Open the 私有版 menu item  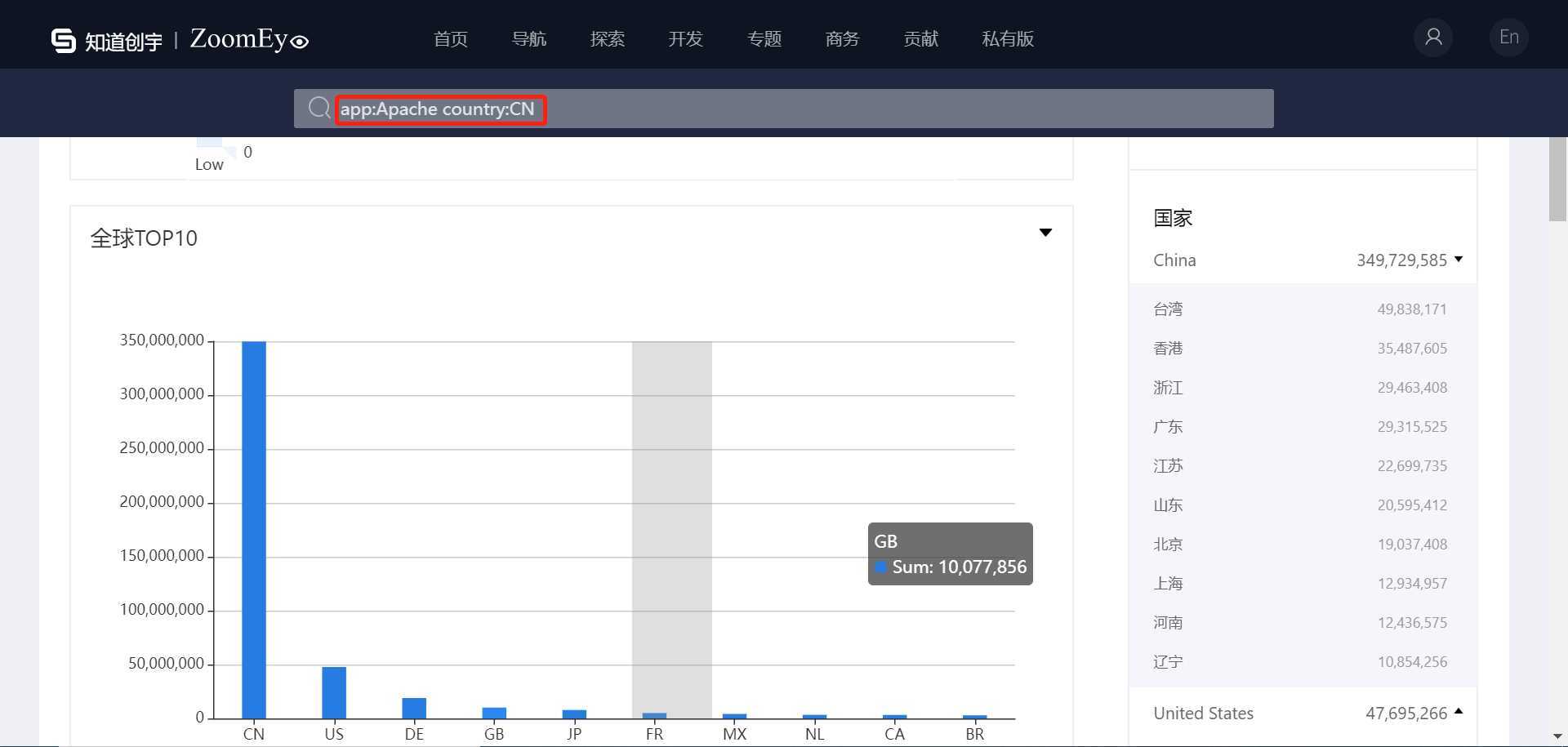[x=1008, y=39]
